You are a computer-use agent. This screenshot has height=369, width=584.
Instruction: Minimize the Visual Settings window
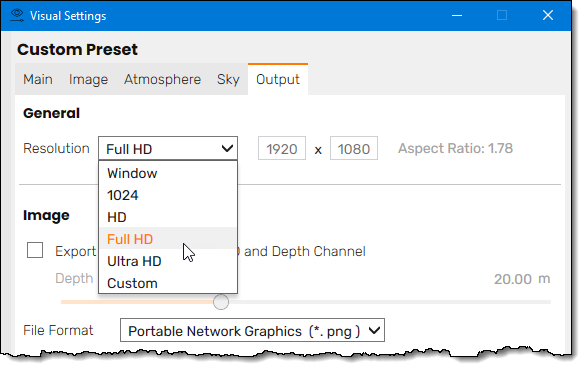point(457,16)
